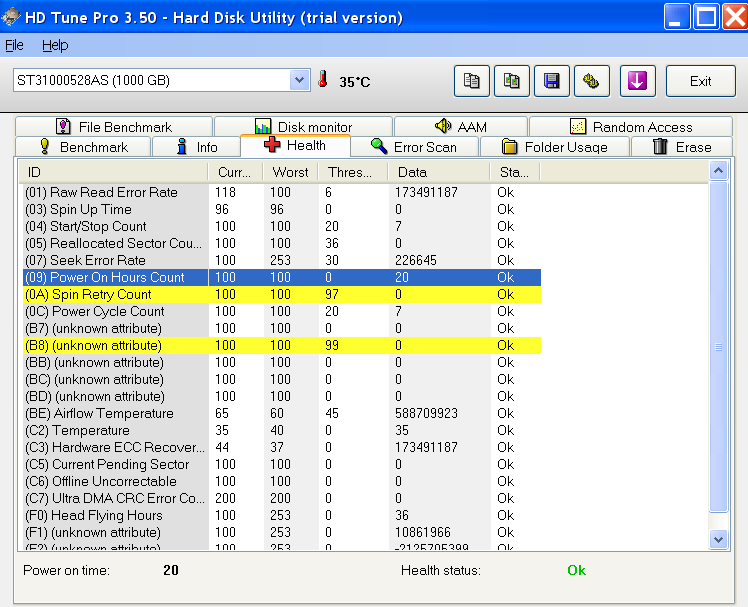The height and width of the screenshot is (607, 748).
Task: Sort by the ID column header
Action: point(114,172)
